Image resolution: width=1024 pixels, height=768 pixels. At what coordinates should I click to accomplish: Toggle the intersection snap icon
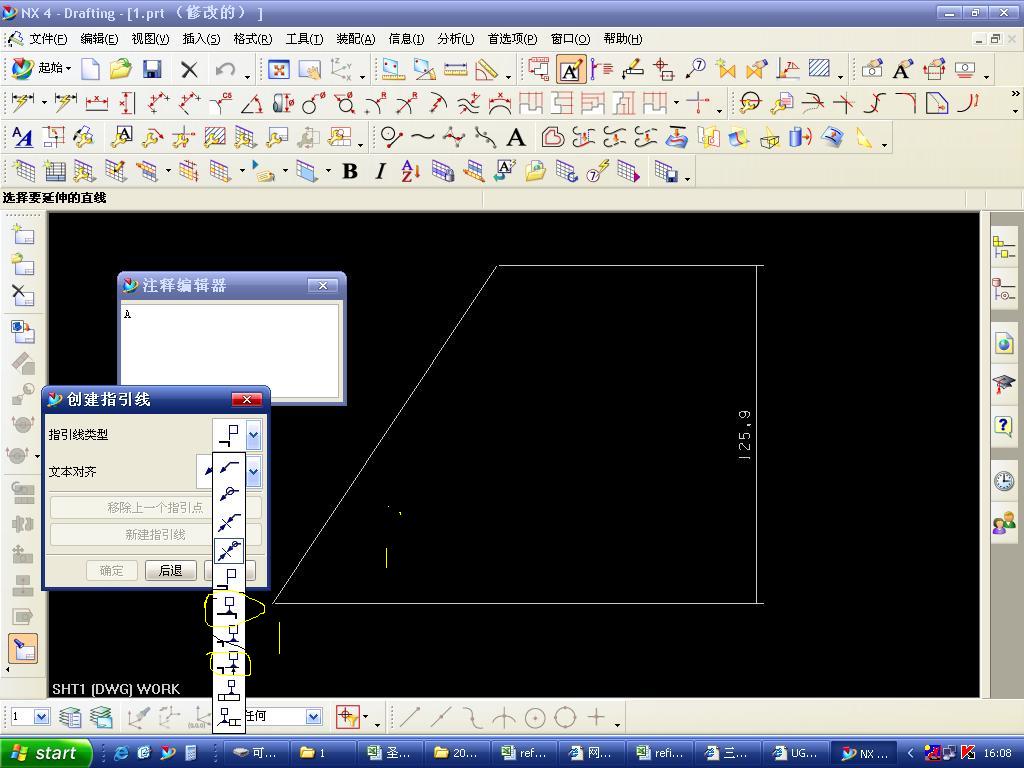[504, 717]
